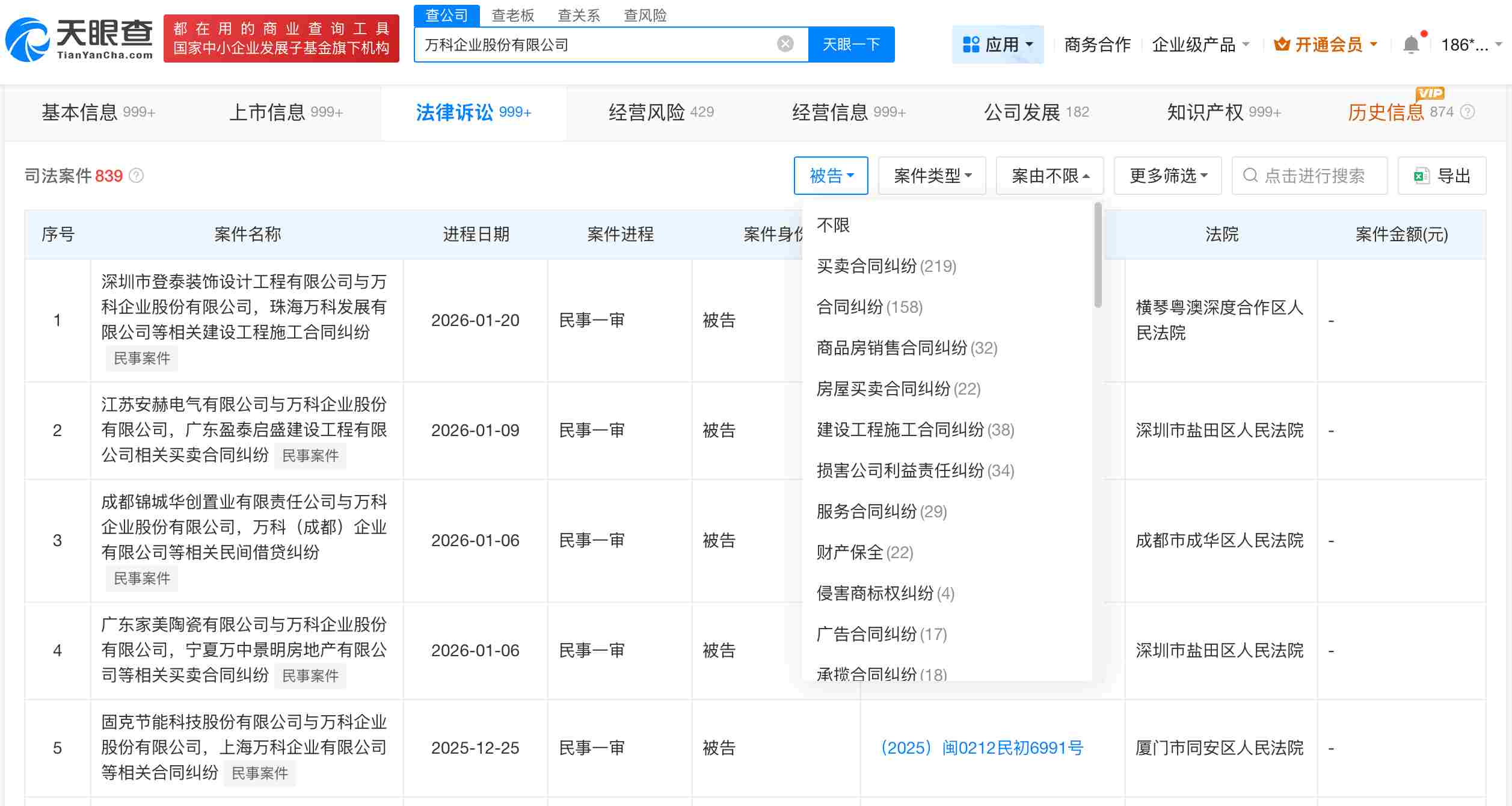Click the help icon next to 司法案件 839
This screenshot has height=806, width=1512.
pos(137,176)
